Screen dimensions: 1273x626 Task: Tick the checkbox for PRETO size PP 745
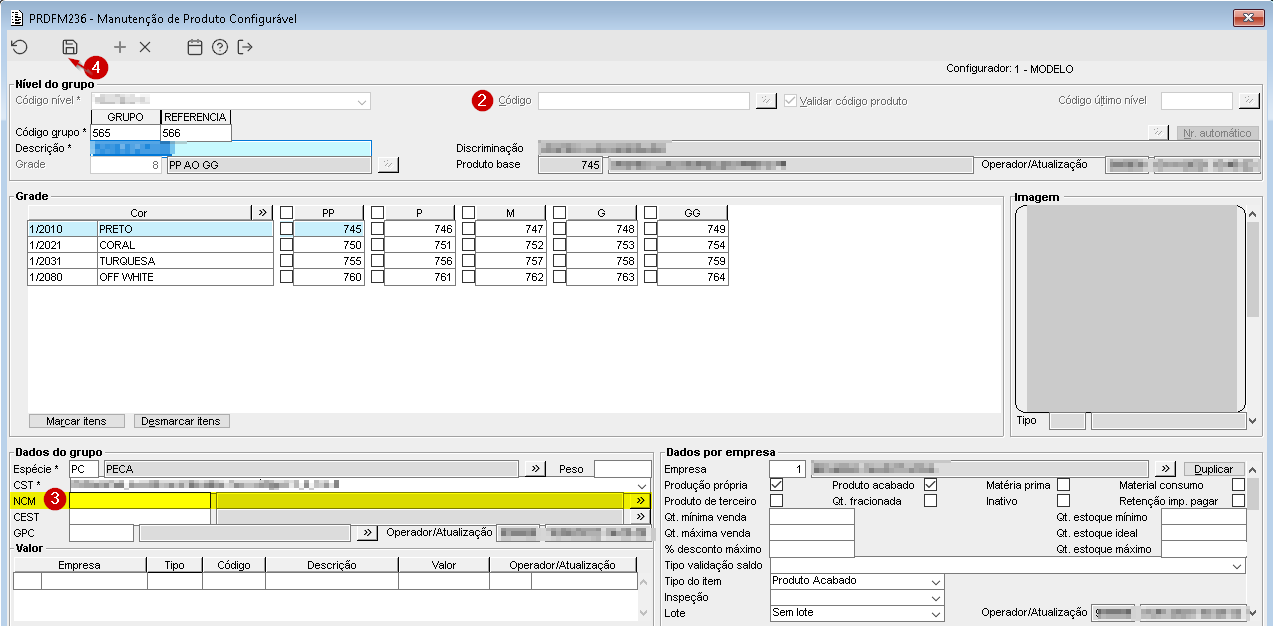(287, 229)
